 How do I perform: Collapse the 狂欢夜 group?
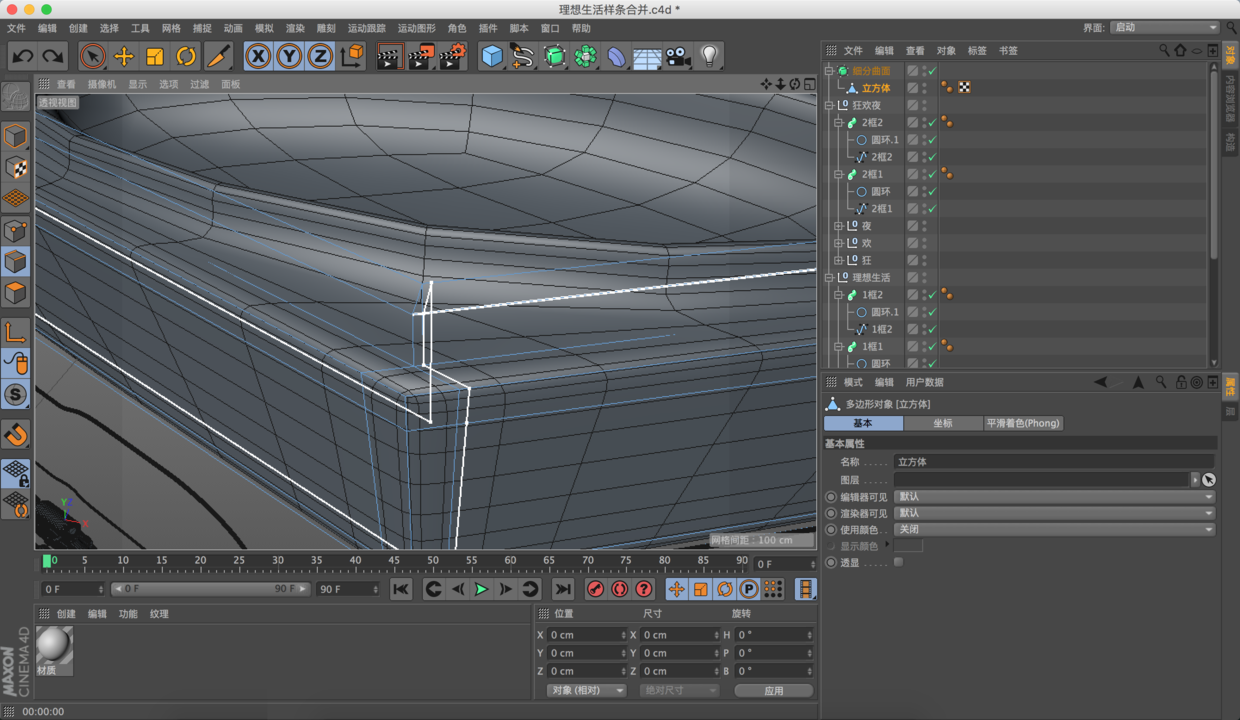[x=829, y=105]
